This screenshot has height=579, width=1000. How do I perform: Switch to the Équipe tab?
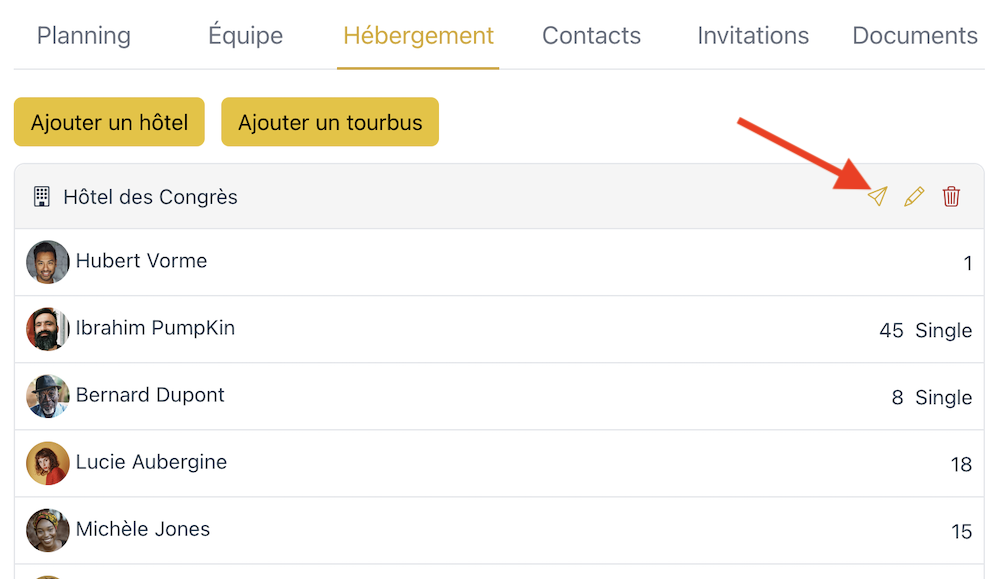click(x=246, y=35)
